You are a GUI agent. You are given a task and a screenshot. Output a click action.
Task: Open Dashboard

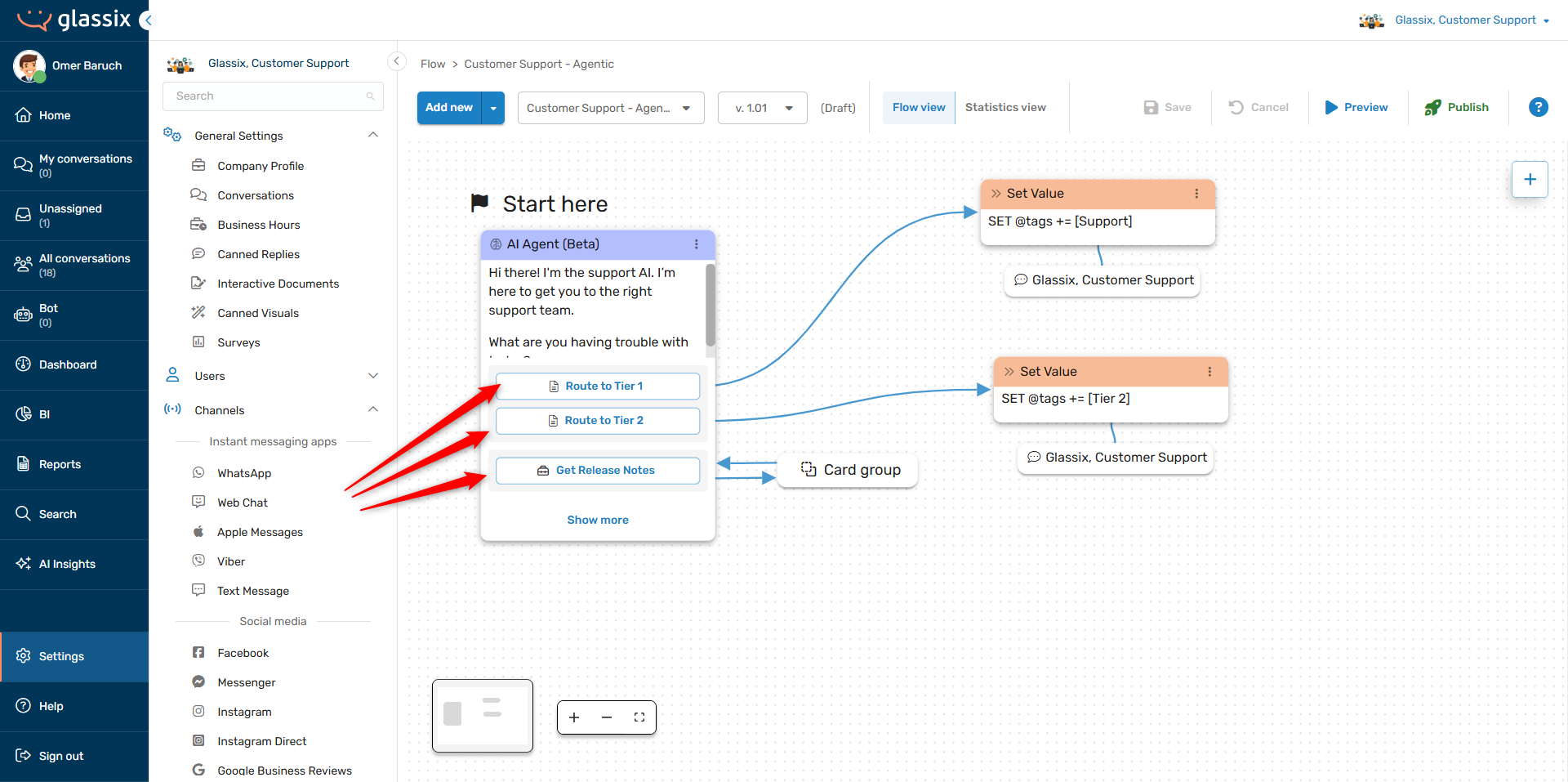74,365
